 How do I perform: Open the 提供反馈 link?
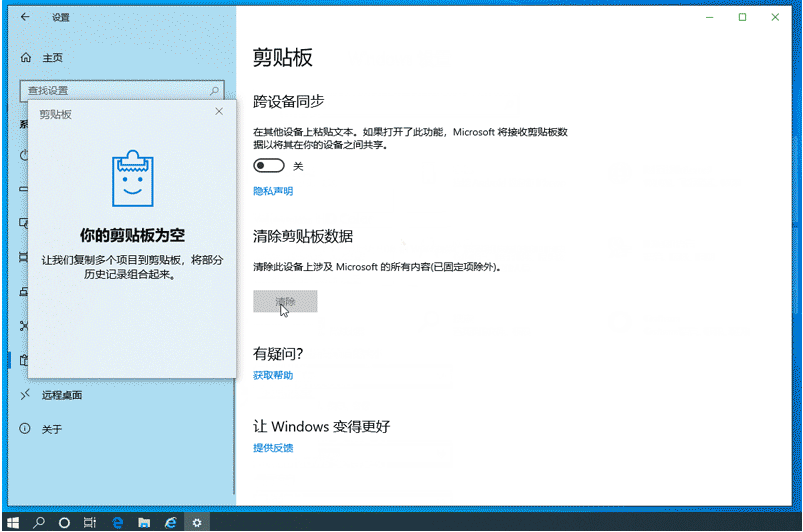coord(273,448)
